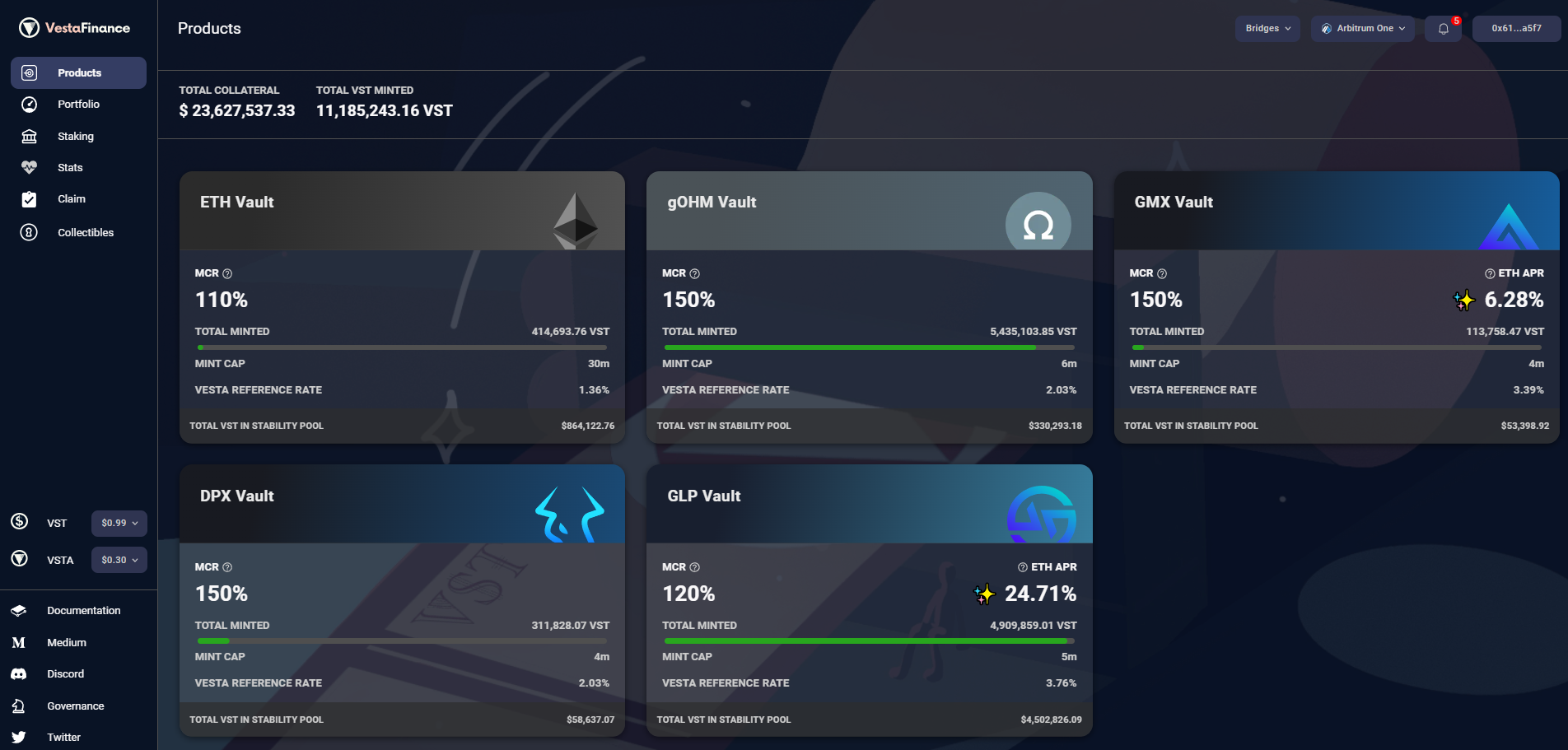
Task: Click the GMX triangle logo
Action: click(x=1508, y=226)
